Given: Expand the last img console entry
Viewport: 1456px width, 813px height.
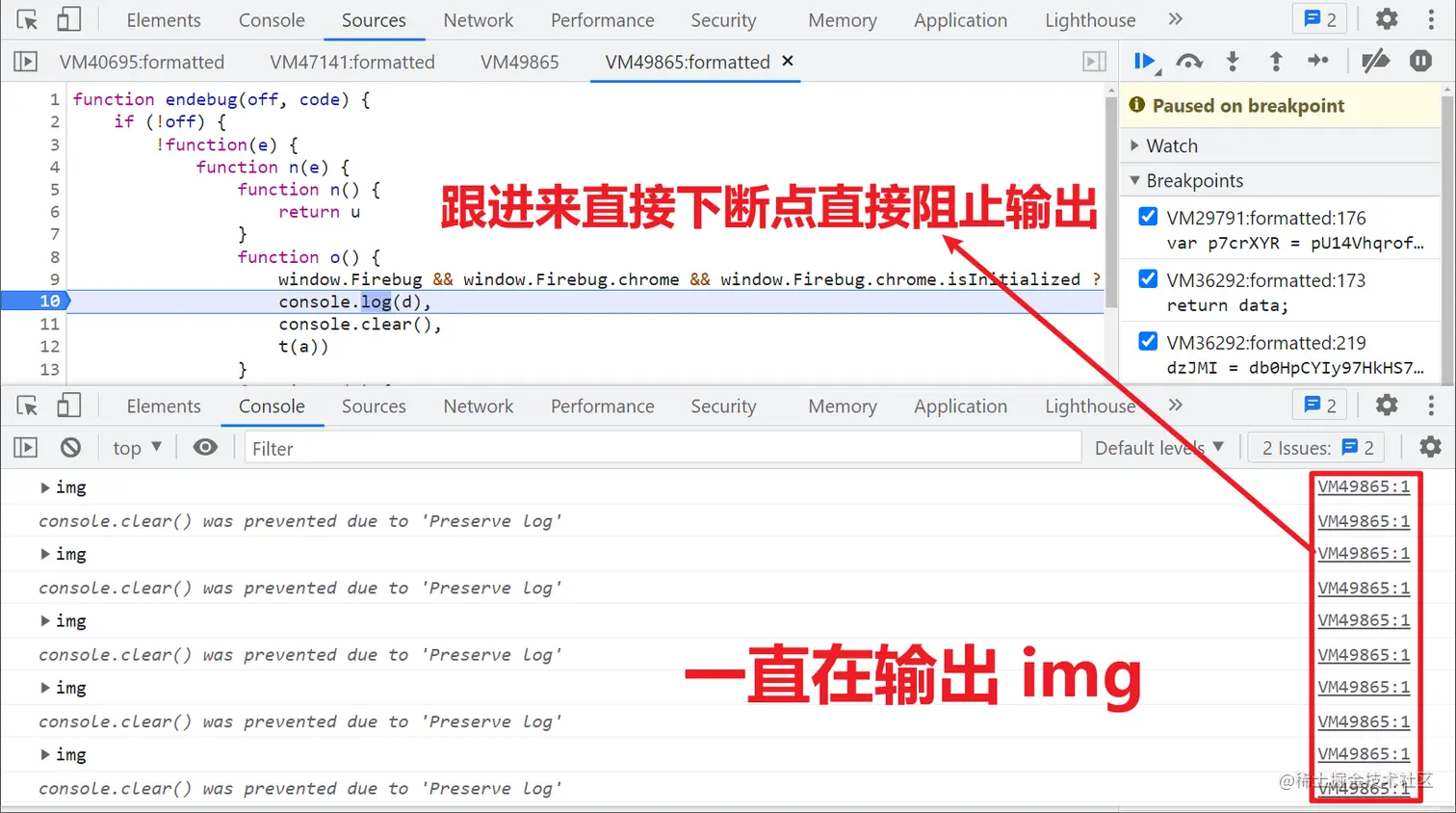Looking at the screenshot, I should (44, 754).
